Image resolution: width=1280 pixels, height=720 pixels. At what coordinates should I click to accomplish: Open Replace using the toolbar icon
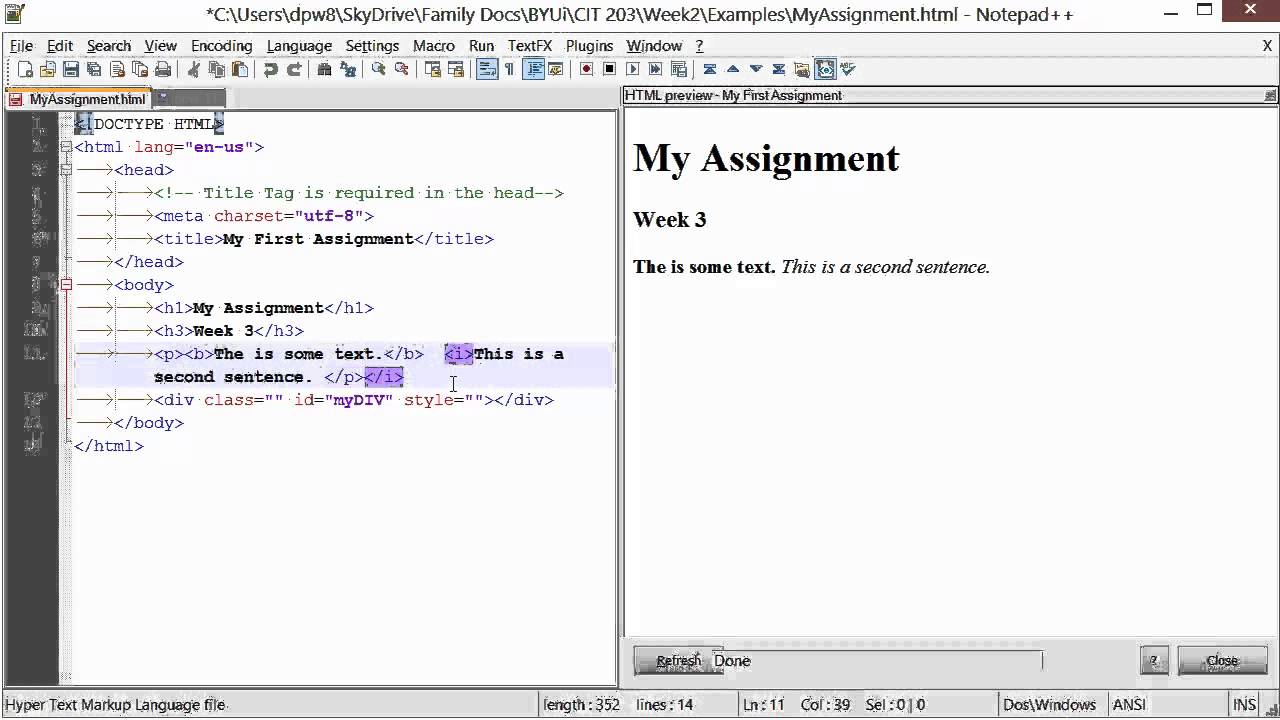[x=347, y=69]
